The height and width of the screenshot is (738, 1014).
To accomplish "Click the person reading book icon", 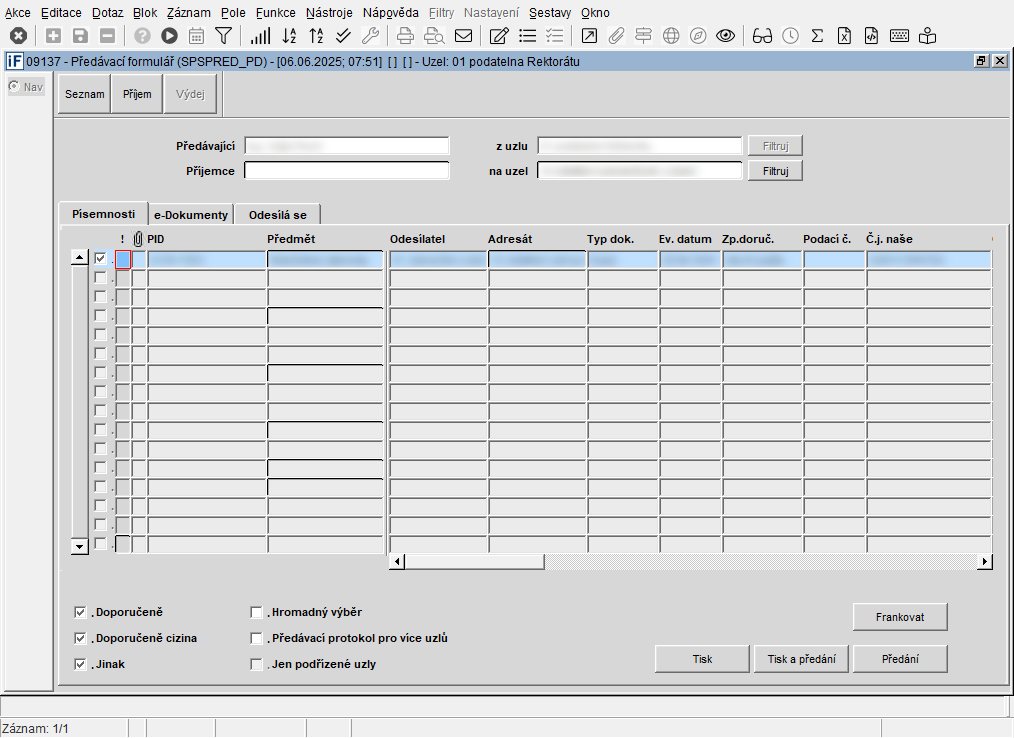I will click(x=927, y=36).
